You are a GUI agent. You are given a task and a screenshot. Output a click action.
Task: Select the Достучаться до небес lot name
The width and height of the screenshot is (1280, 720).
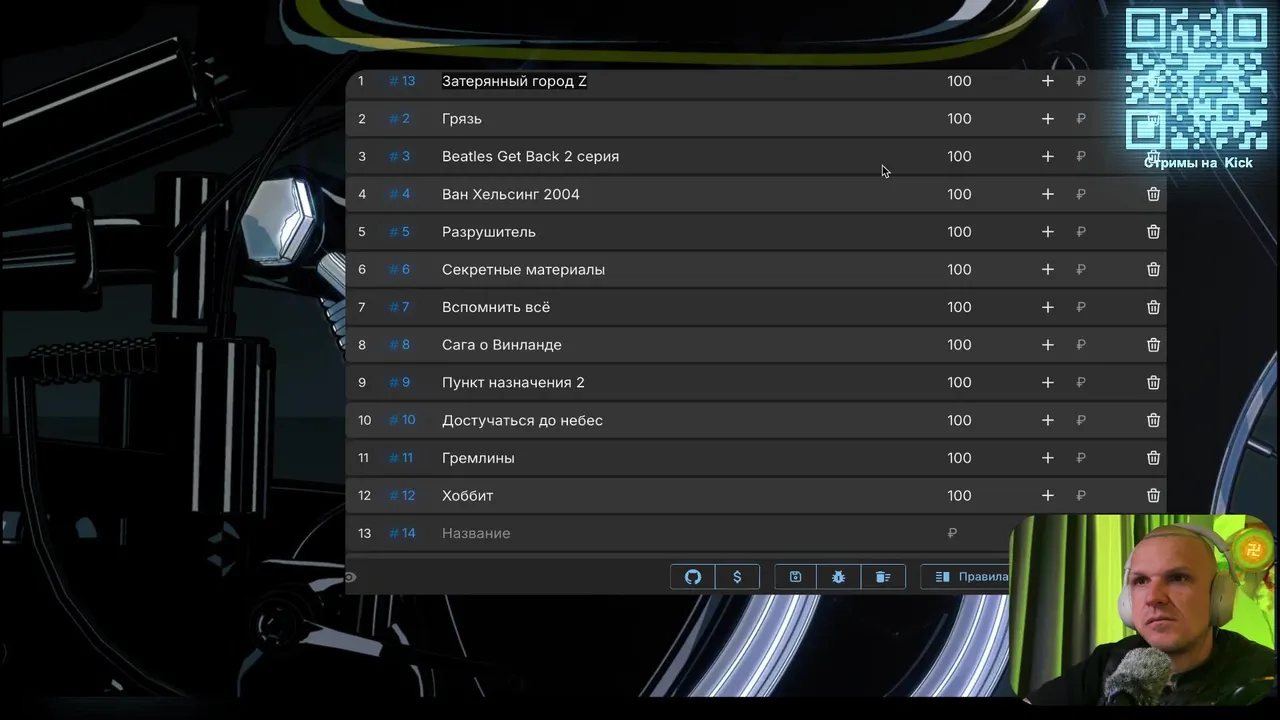point(522,420)
